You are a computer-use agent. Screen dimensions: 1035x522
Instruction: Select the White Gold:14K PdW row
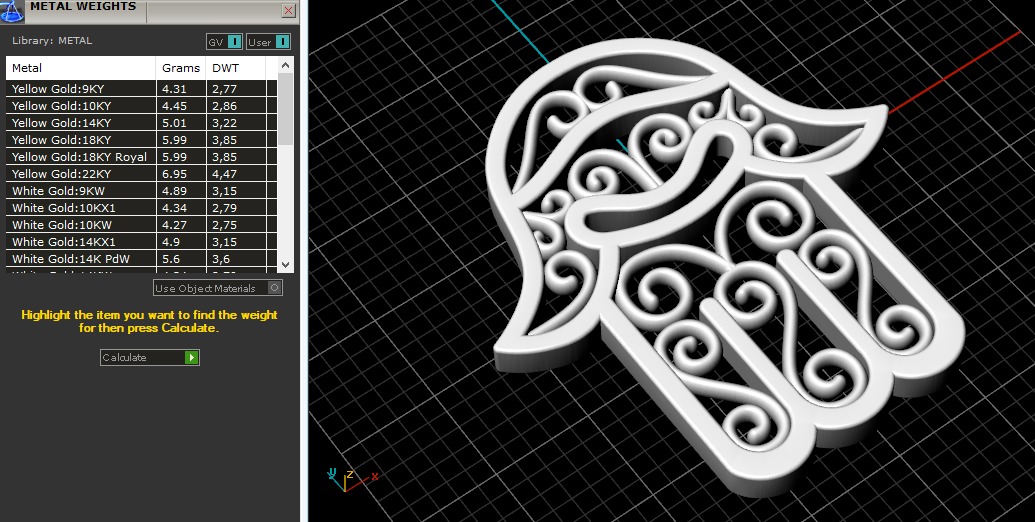(141, 259)
